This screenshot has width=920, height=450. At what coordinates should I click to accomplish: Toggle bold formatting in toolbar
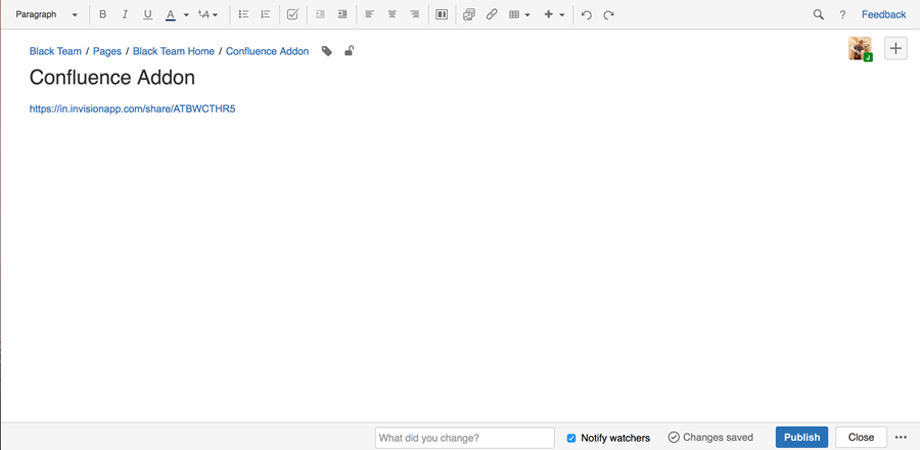pyautogui.click(x=102, y=15)
